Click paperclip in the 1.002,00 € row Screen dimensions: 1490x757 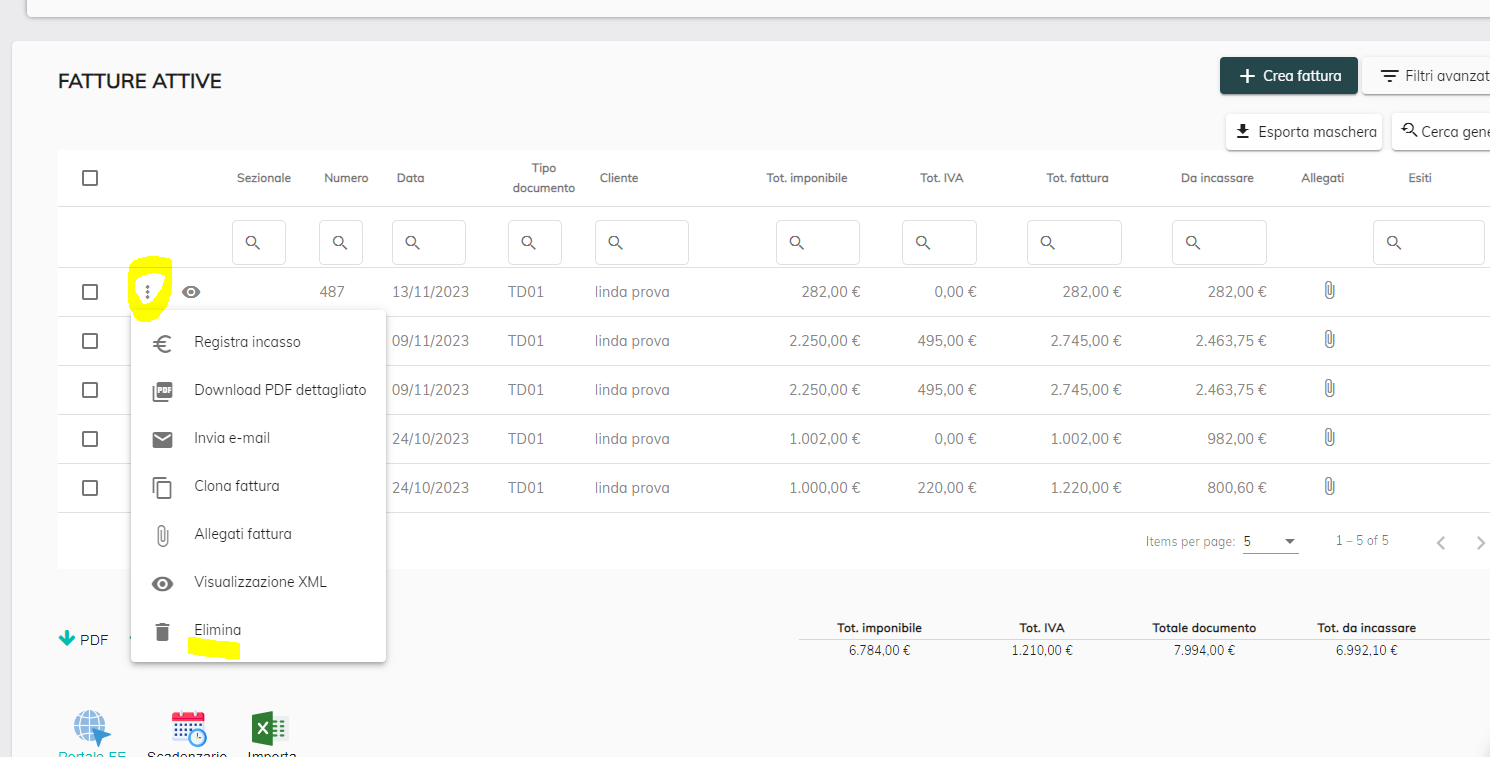[1329, 437]
